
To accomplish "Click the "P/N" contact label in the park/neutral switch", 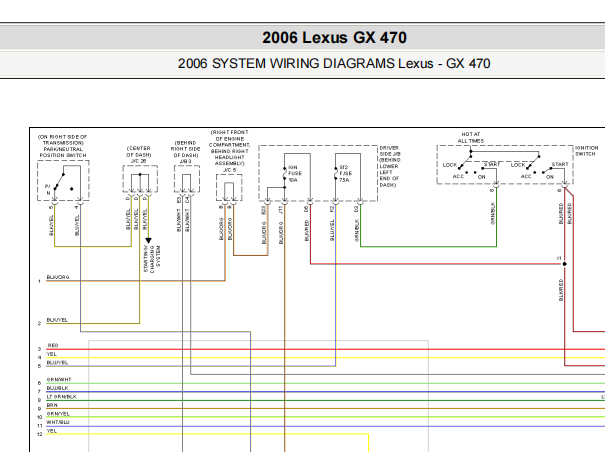I will pos(48,190).
